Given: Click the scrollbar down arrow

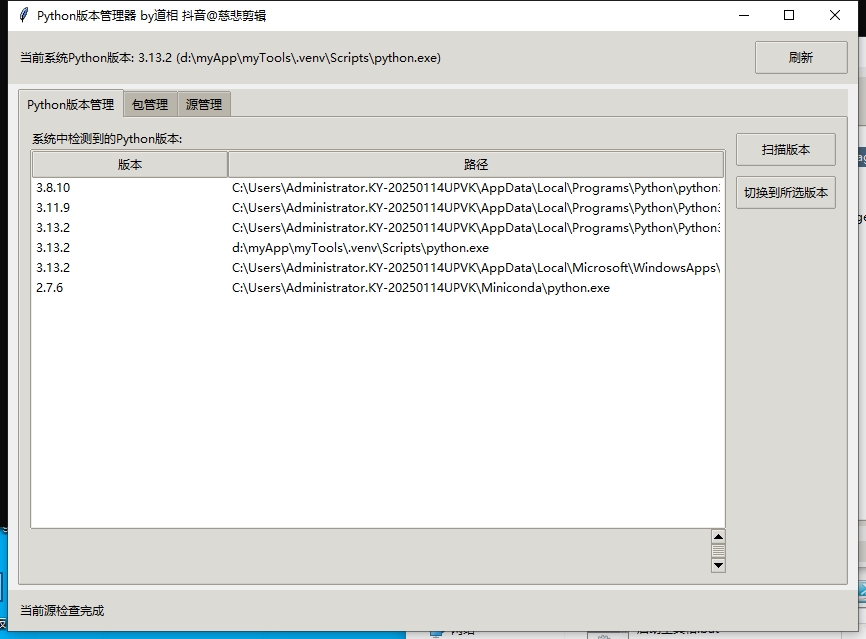Looking at the screenshot, I should [x=718, y=565].
